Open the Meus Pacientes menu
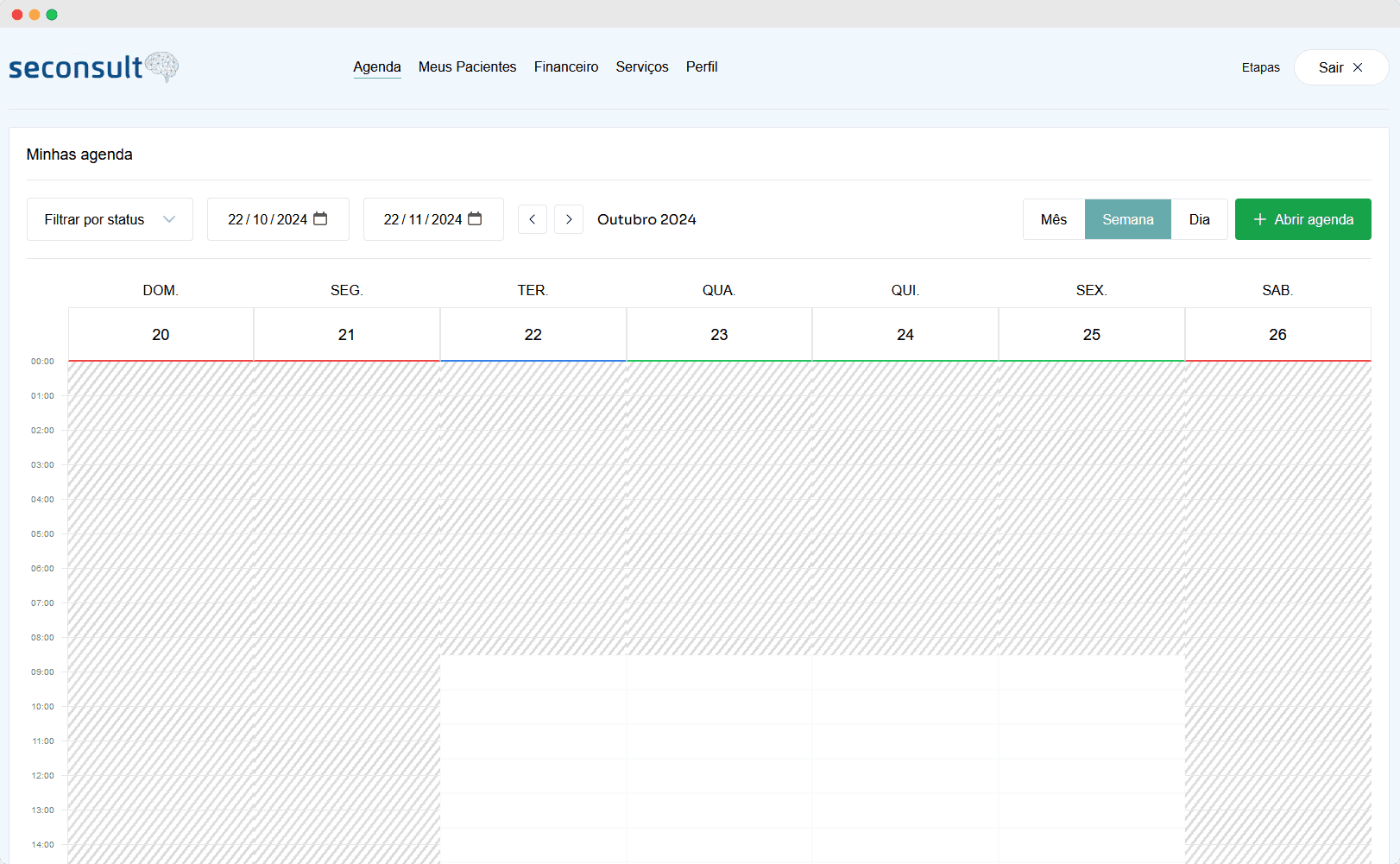This screenshot has width=1400, height=864. [x=467, y=66]
